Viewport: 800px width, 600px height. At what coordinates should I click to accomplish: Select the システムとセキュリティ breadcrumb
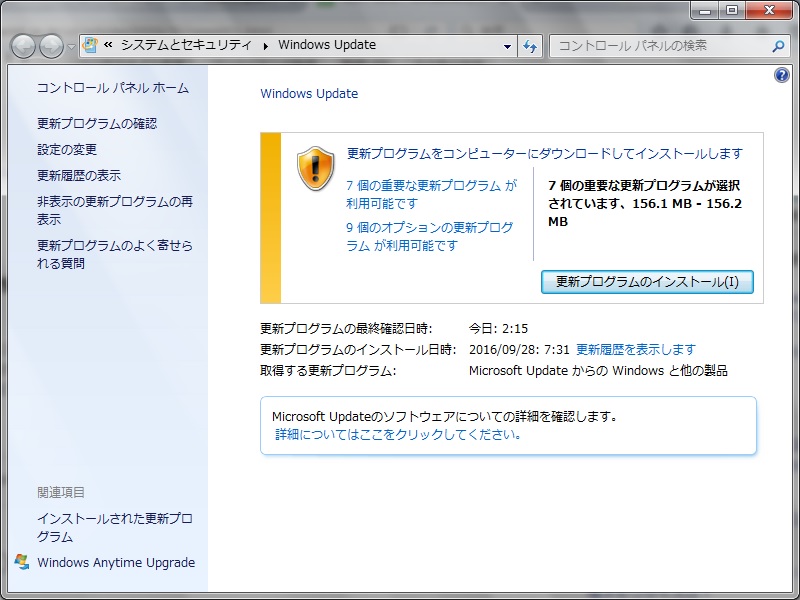186,45
